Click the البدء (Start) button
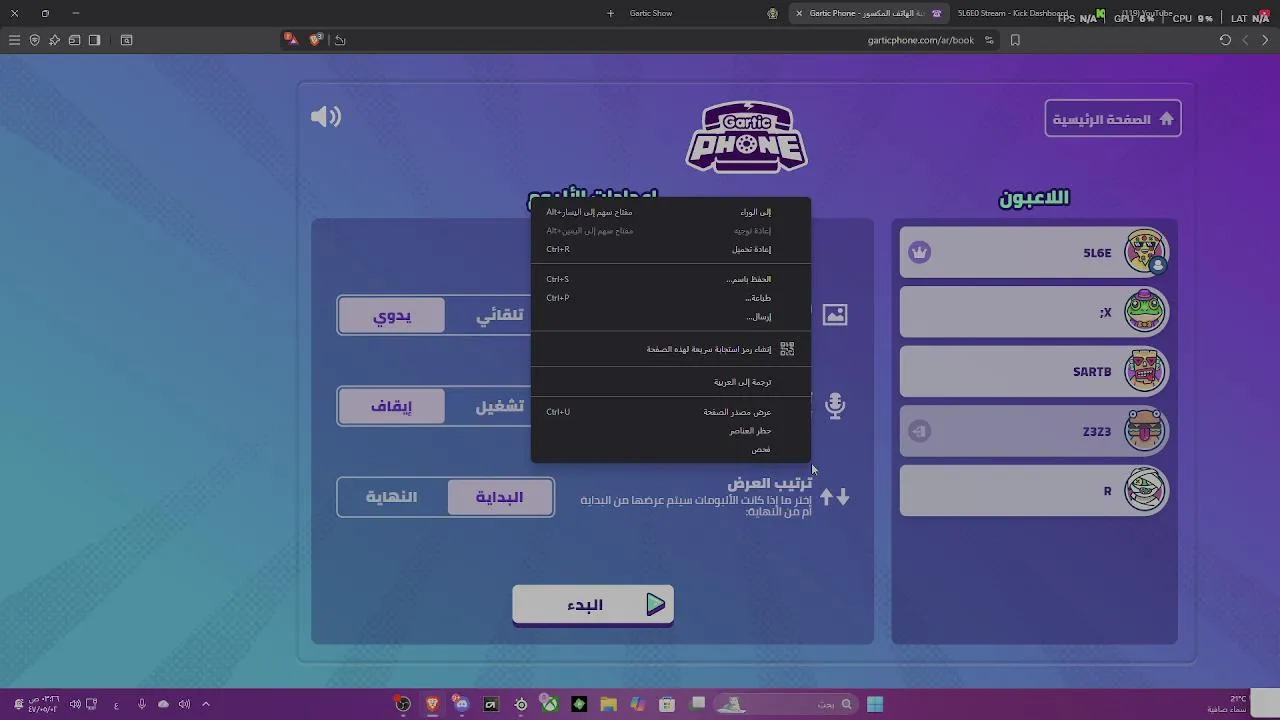 click(593, 605)
